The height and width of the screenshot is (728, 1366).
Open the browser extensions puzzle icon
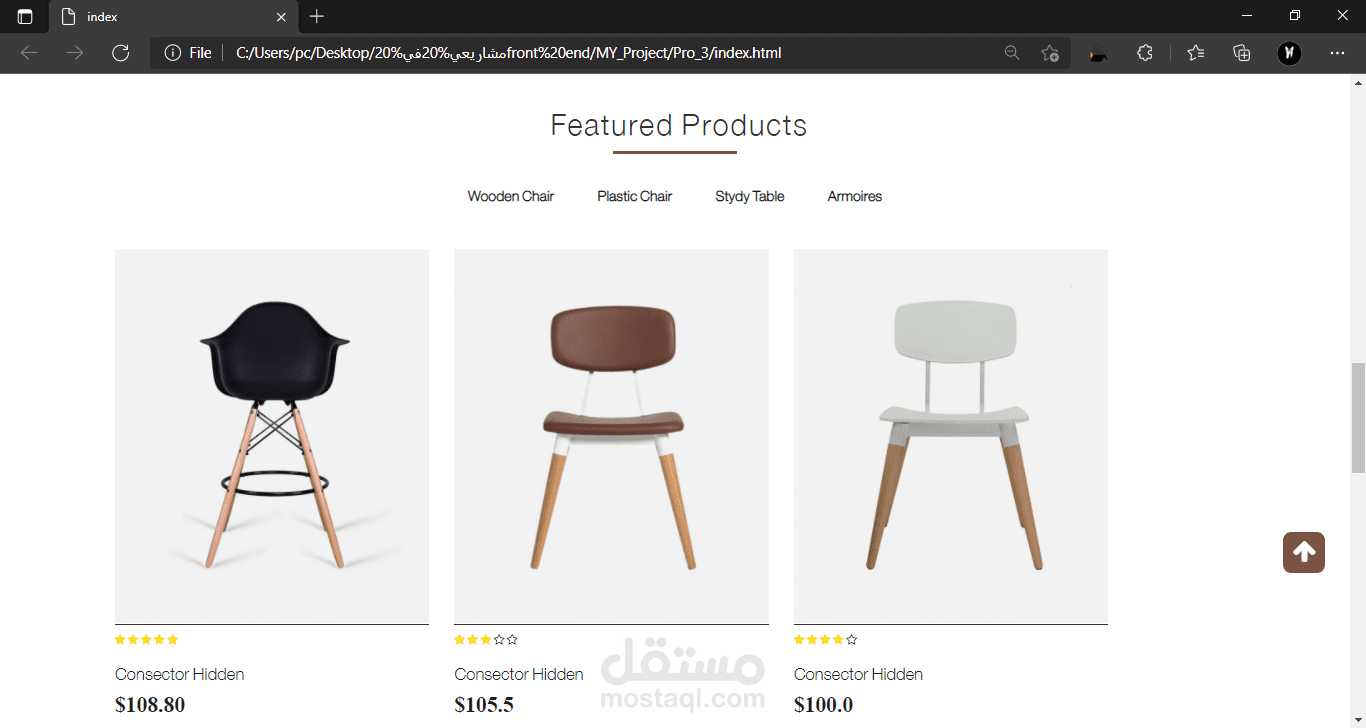pyautogui.click(x=1145, y=53)
